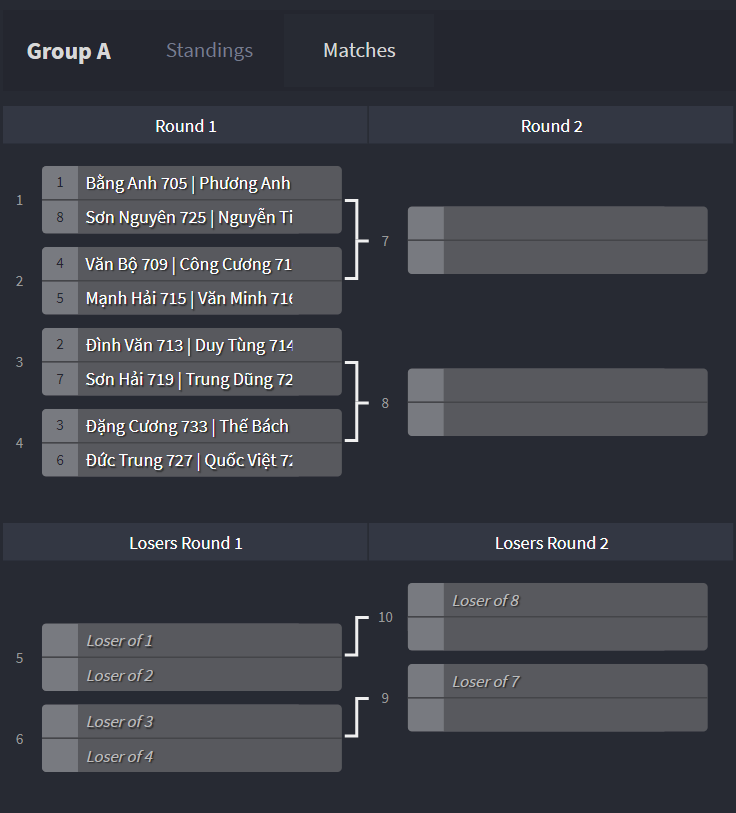Click the Losers Round 2 header

click(551, 542)
